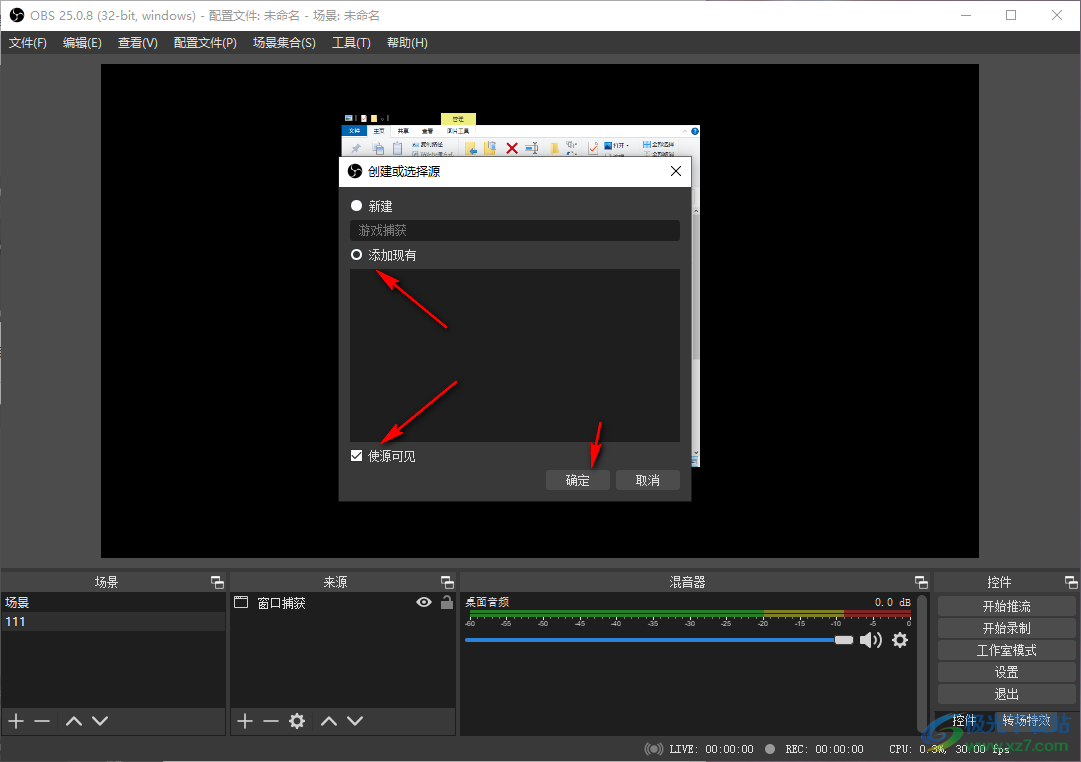This screenshot has width=1081, height=762.
Task: Switch to the 控件 bottom tab
Action: tap(964, 721)
